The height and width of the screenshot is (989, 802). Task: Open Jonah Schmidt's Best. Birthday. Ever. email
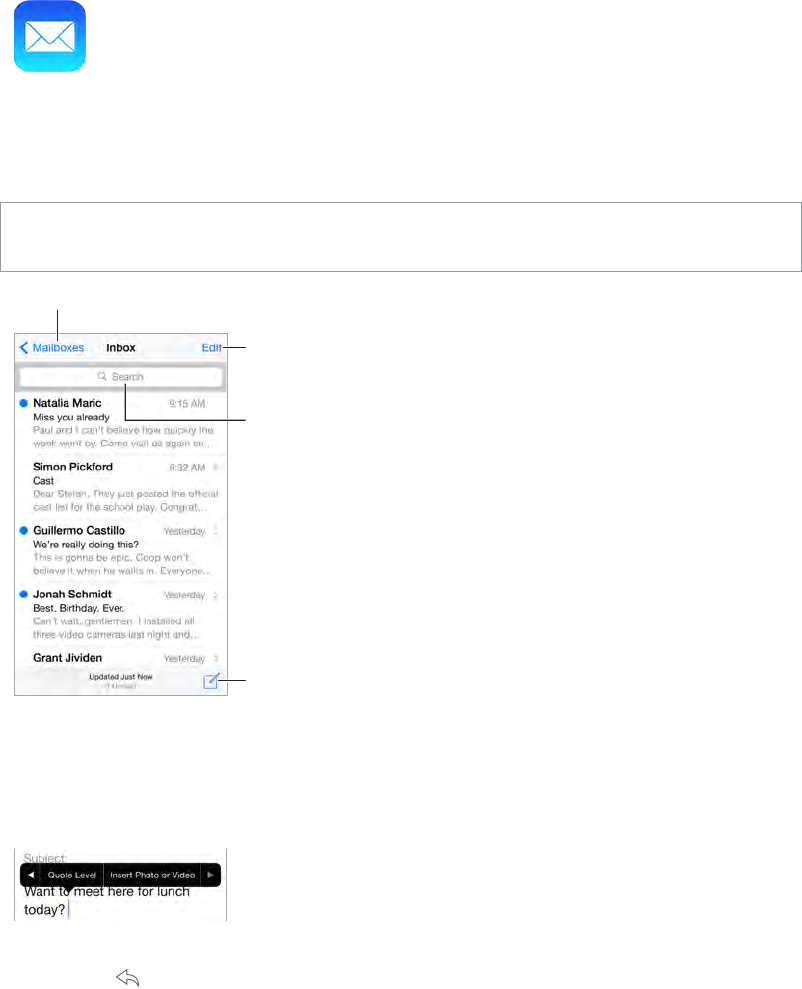(120, 614)
